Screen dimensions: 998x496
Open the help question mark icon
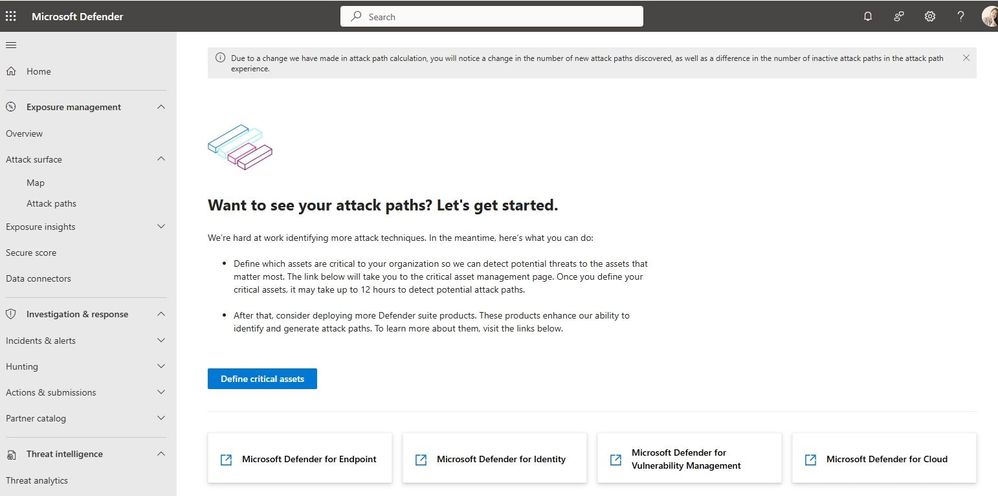pyautogui.click(x=960, y=17)
